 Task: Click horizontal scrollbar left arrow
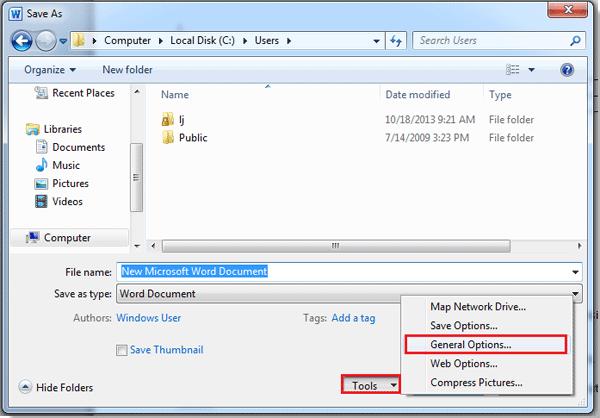coord(153,246)
